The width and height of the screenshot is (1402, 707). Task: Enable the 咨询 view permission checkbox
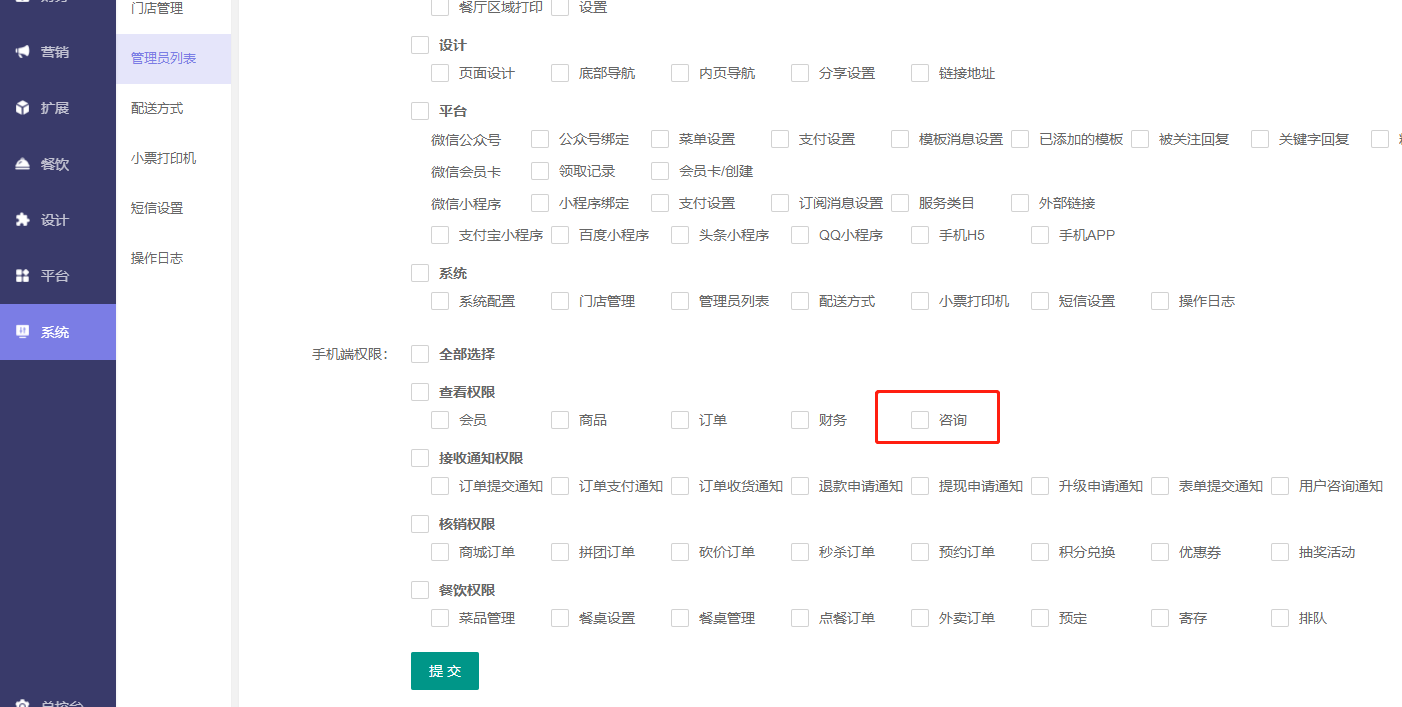[920, 420]
